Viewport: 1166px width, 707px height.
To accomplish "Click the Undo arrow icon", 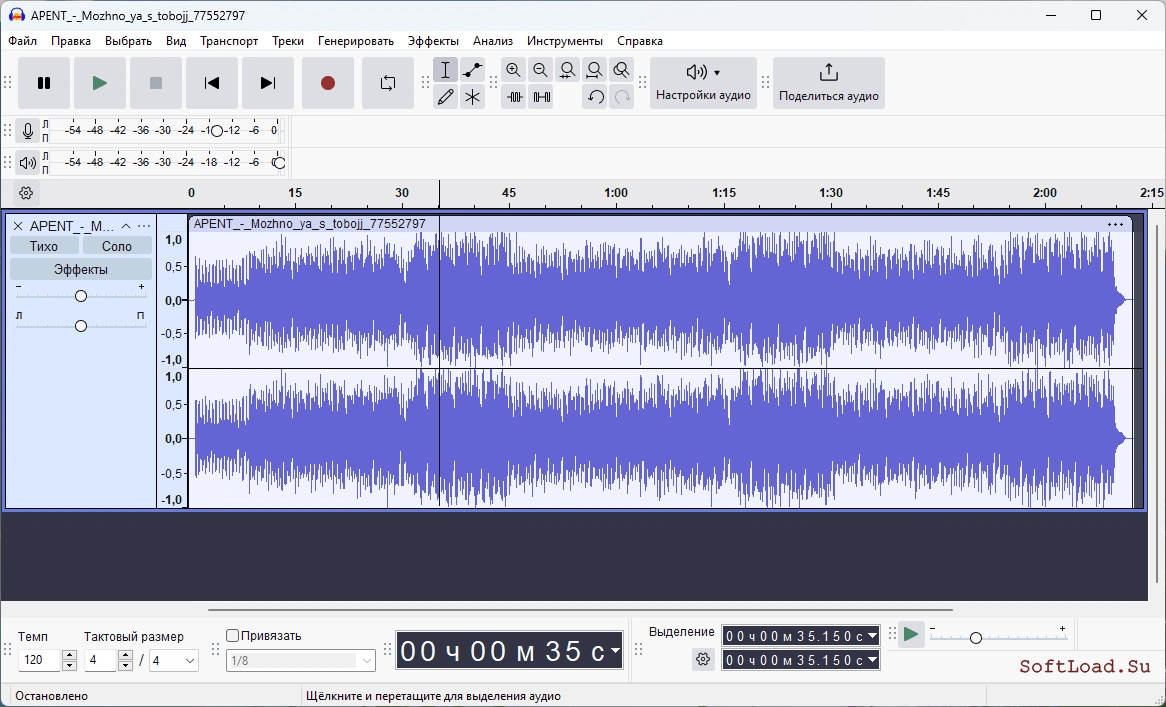I will pos(595,97).
